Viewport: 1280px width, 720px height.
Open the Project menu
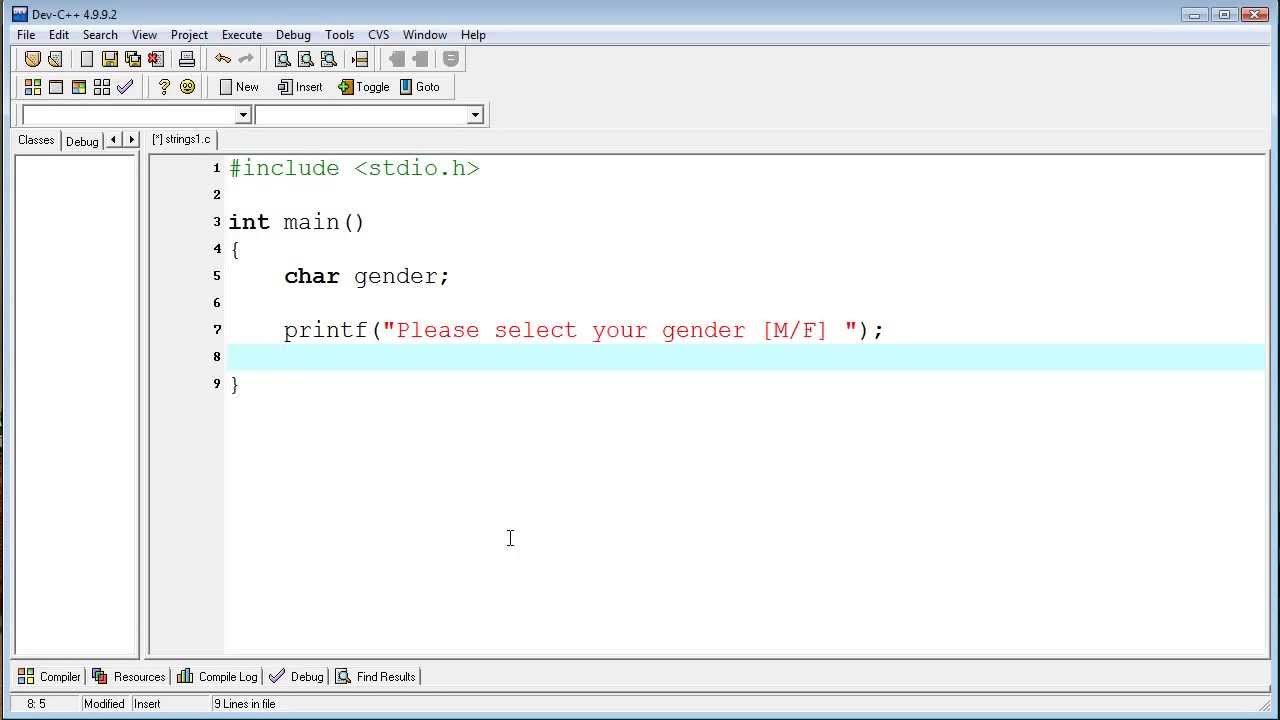click(x=189, y=35)
